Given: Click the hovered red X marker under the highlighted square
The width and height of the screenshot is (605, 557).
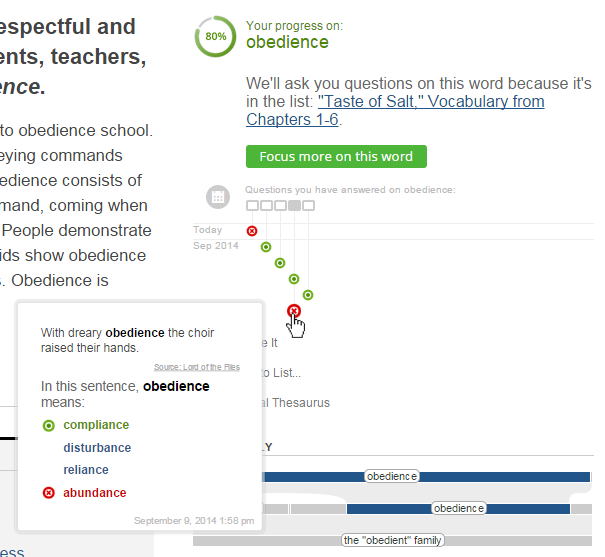Looking at the screenshot, I should click(294, 311).
